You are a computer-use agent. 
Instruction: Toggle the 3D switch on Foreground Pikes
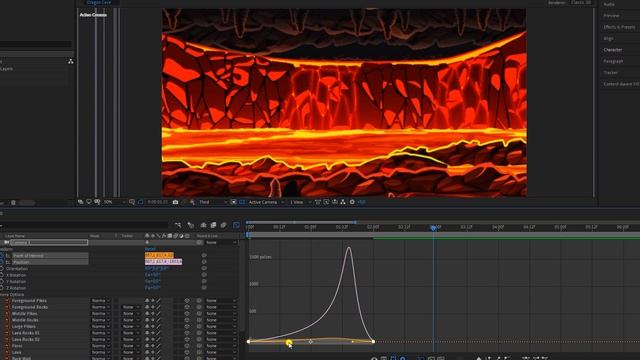[187, 301]
